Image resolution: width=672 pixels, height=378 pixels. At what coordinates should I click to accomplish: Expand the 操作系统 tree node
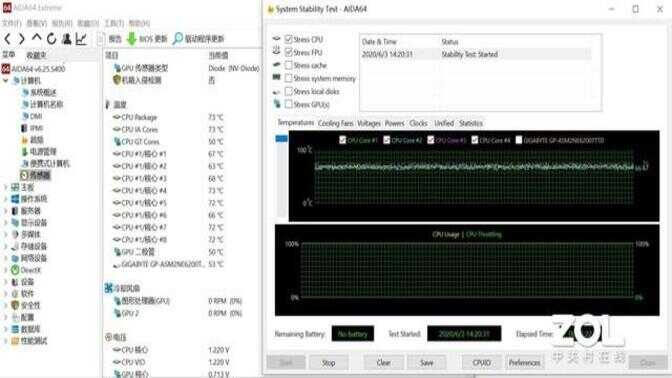6,199
